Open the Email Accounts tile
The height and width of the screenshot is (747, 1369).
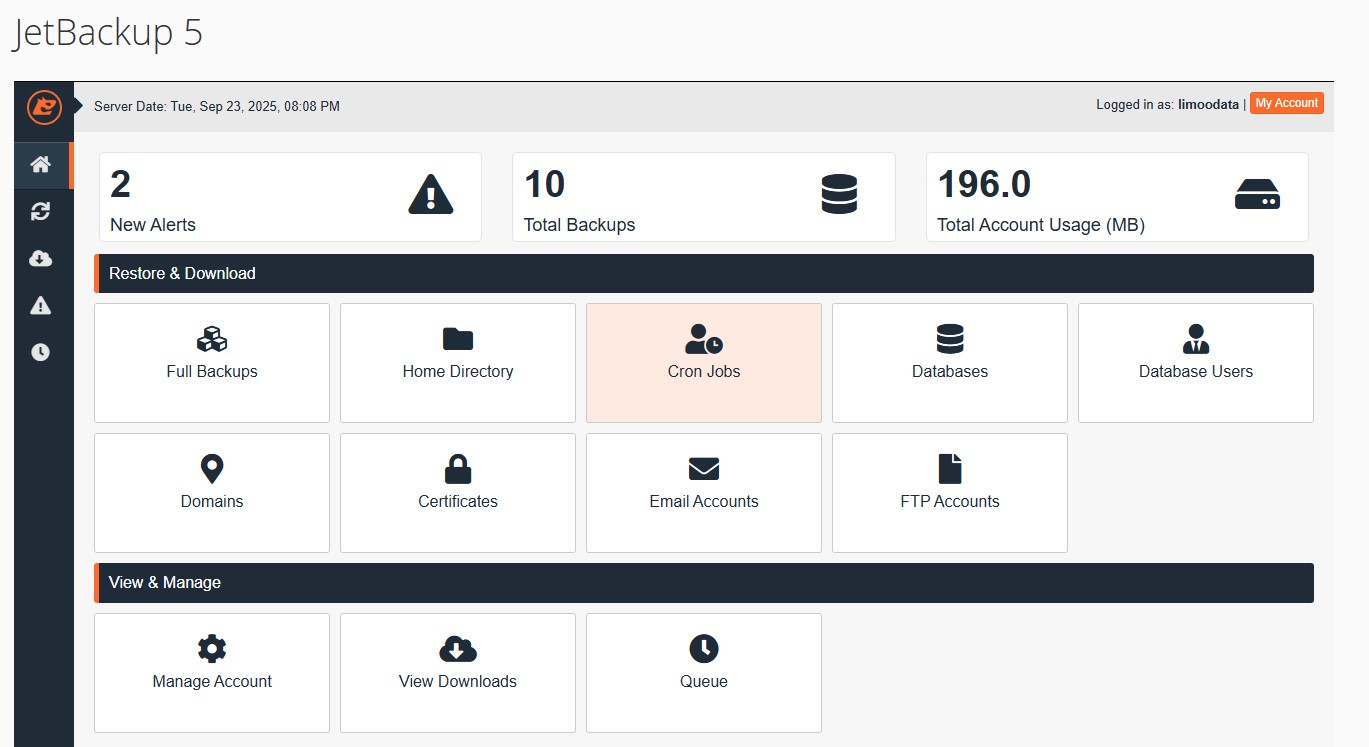(704, 492)
